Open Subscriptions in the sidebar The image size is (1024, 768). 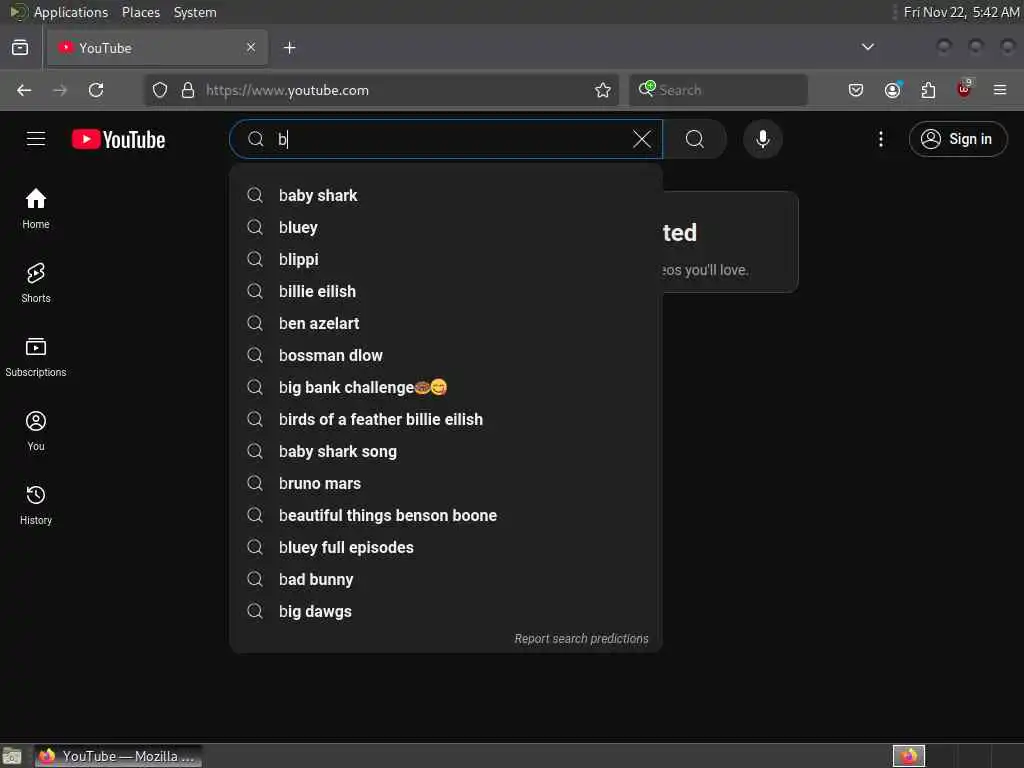pyautogui.click(x=36, y=357)
